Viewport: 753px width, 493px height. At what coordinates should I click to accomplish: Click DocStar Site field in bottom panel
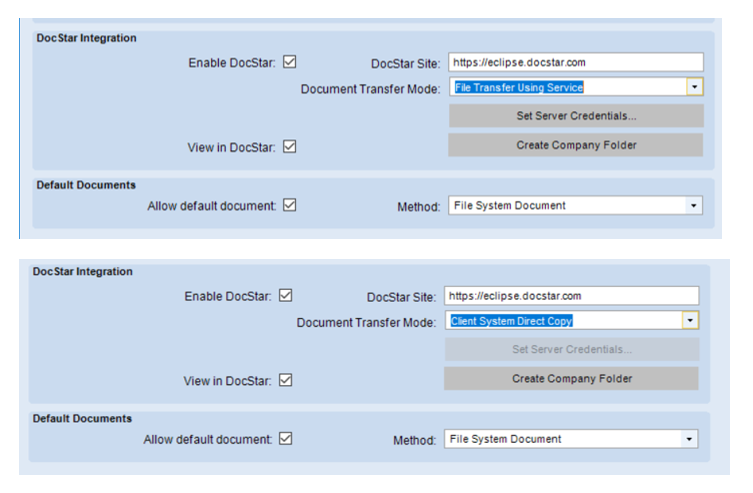572,296
